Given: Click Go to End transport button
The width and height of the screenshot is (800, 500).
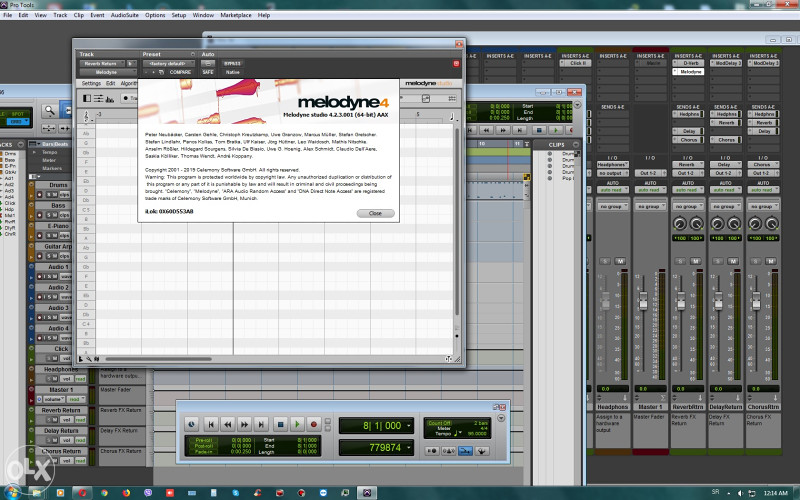Looking at the screenshot, I should [261, 424].
